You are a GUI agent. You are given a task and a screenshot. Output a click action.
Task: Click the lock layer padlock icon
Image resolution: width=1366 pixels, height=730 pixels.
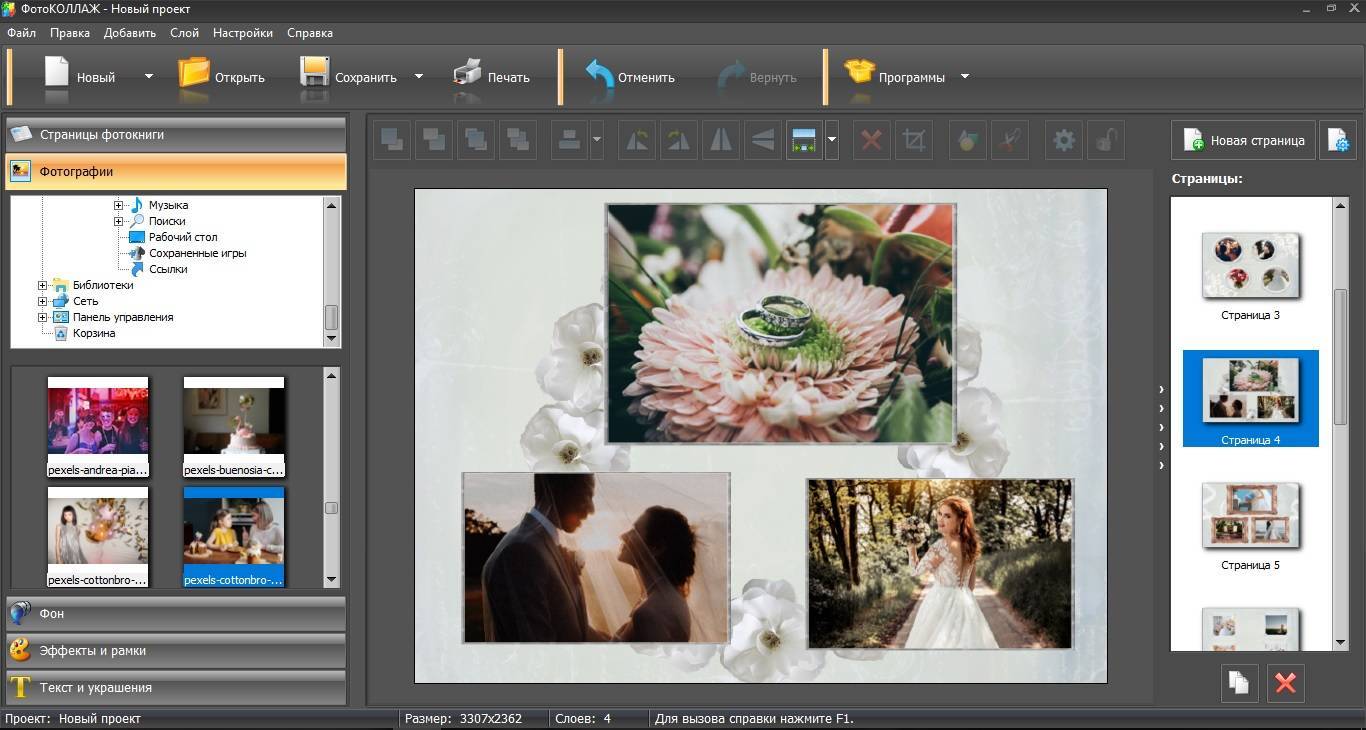click(x=1105, y=141)
